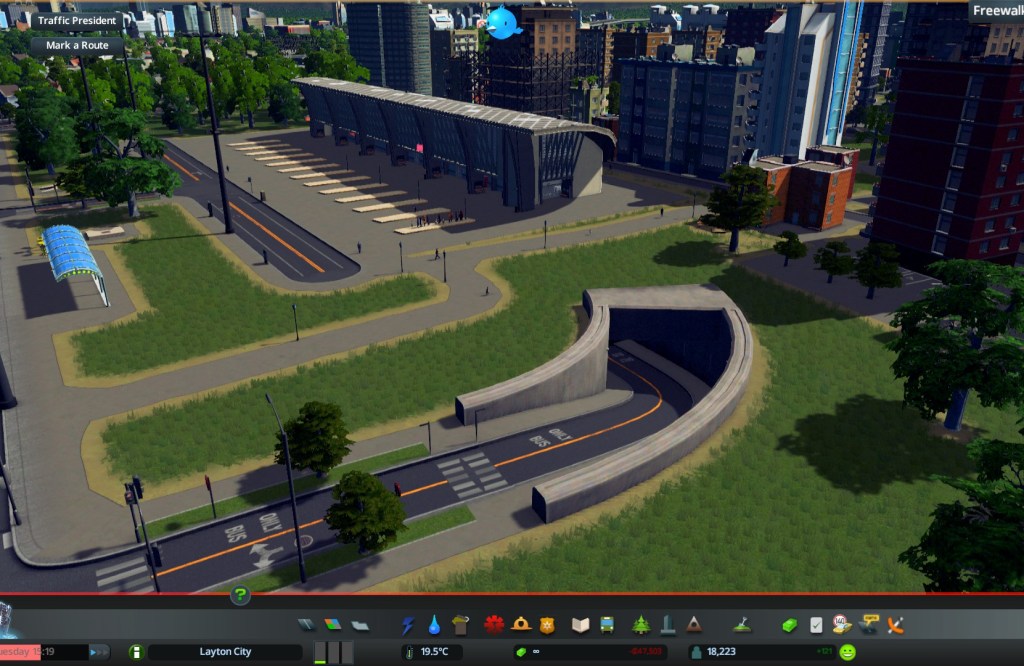Click the Traffic President button

(78, 20)
